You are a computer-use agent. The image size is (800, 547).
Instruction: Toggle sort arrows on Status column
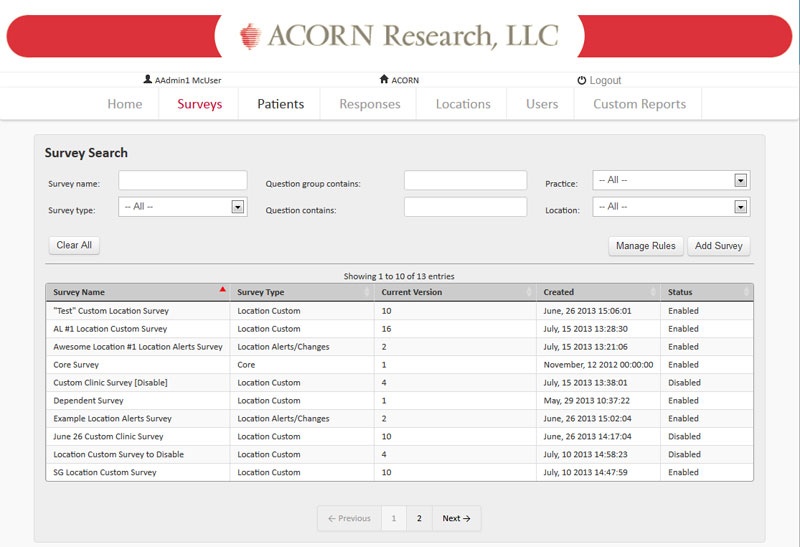click(x=746, y=291)
